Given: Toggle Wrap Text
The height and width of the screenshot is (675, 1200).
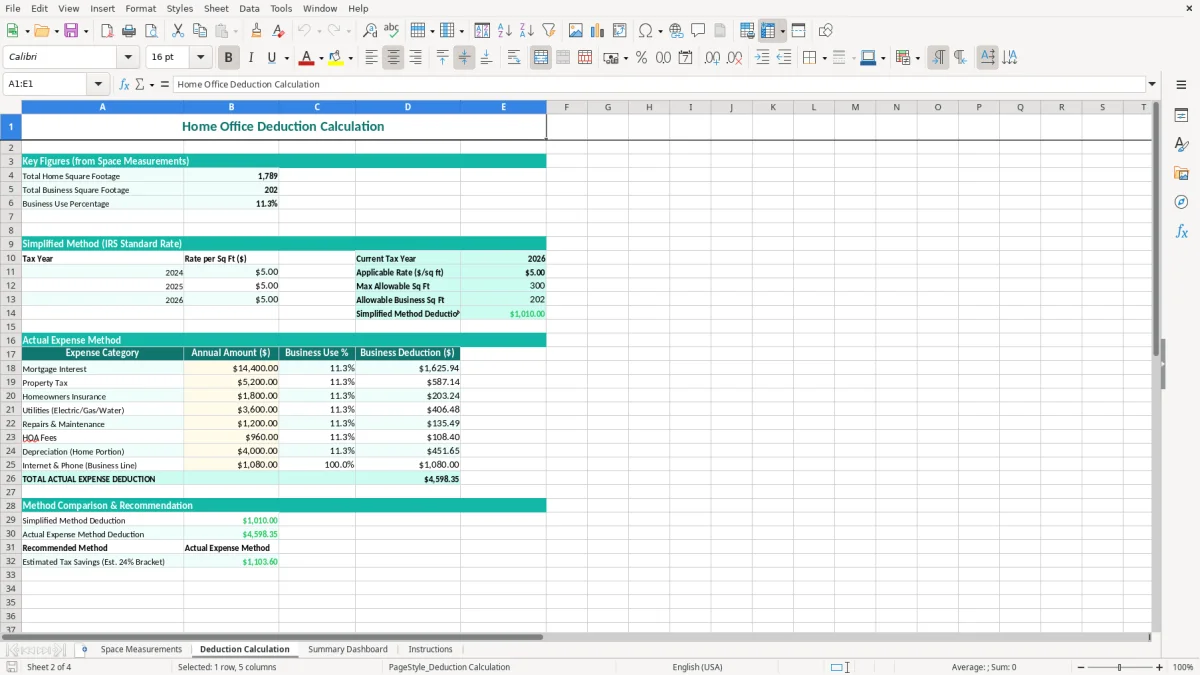Looking at the screenshot, I should click(x=514, y=58).
